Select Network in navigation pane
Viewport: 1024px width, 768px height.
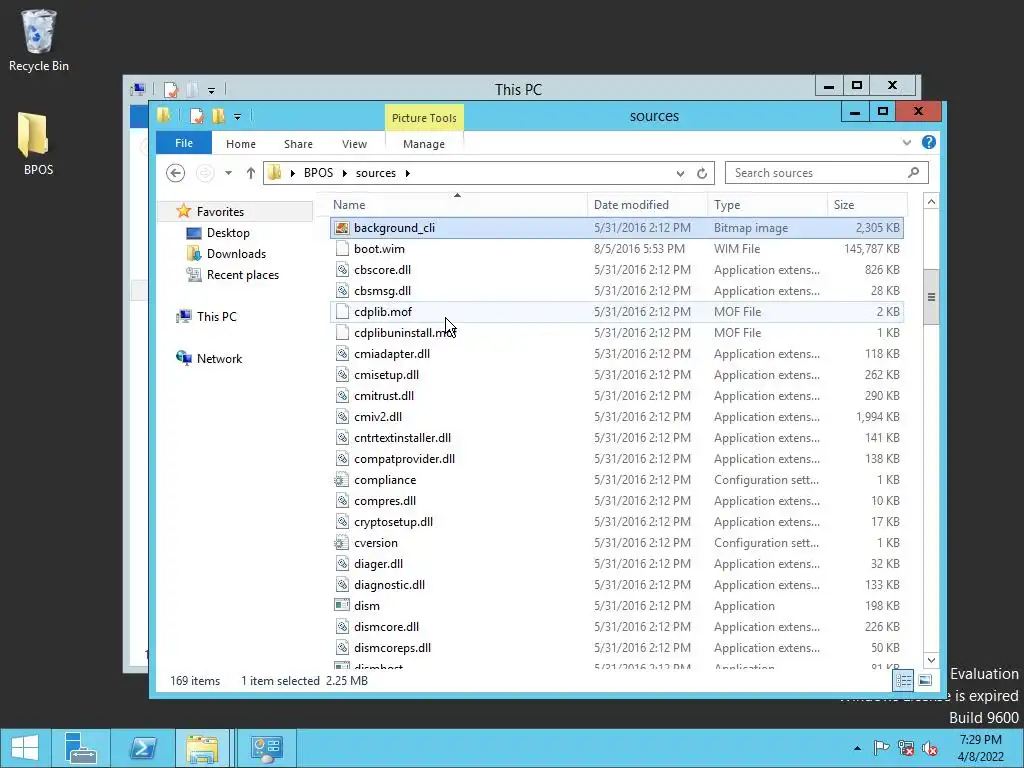click(219, 359)
